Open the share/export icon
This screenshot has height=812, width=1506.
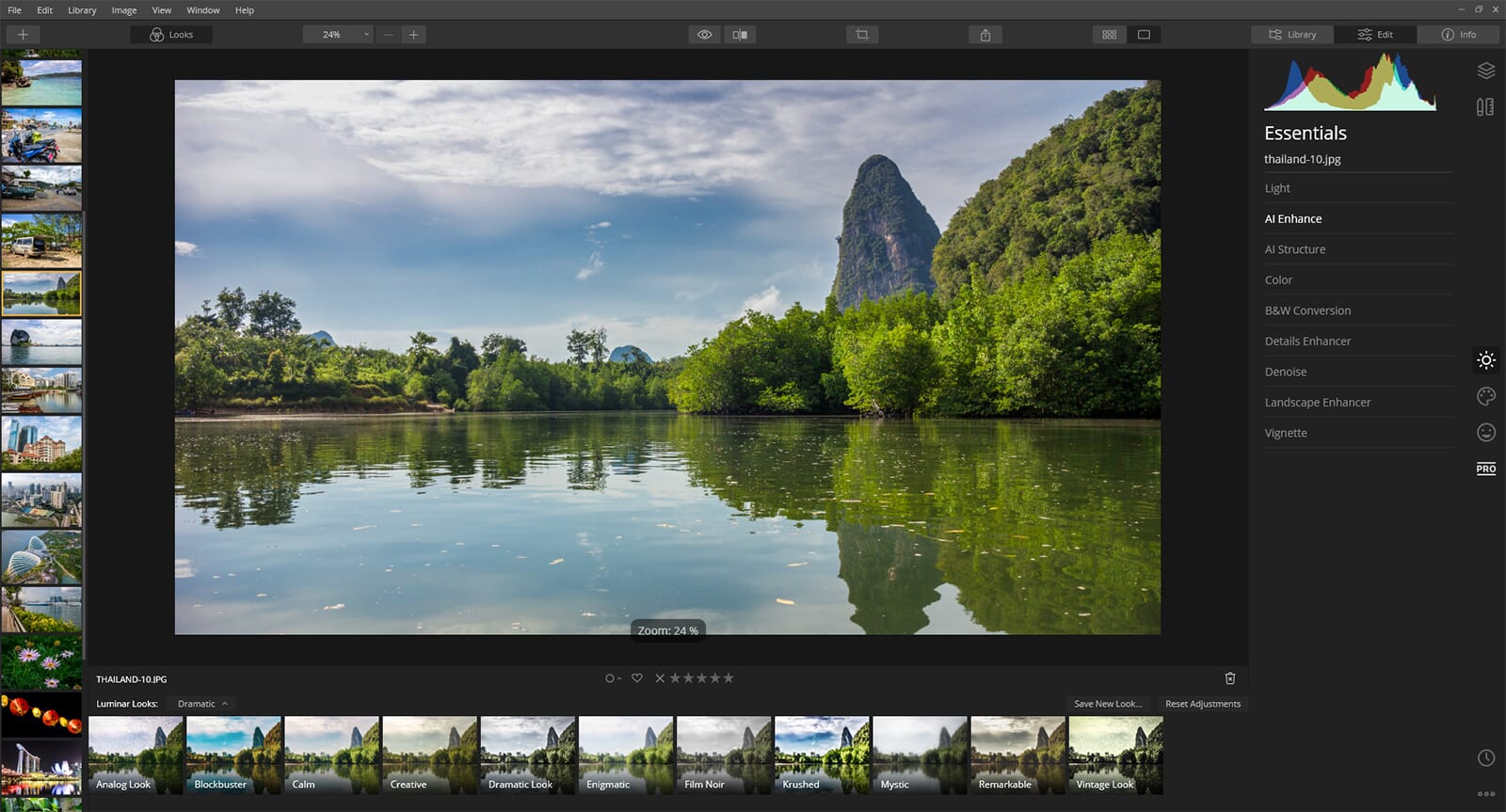[985, 35]
